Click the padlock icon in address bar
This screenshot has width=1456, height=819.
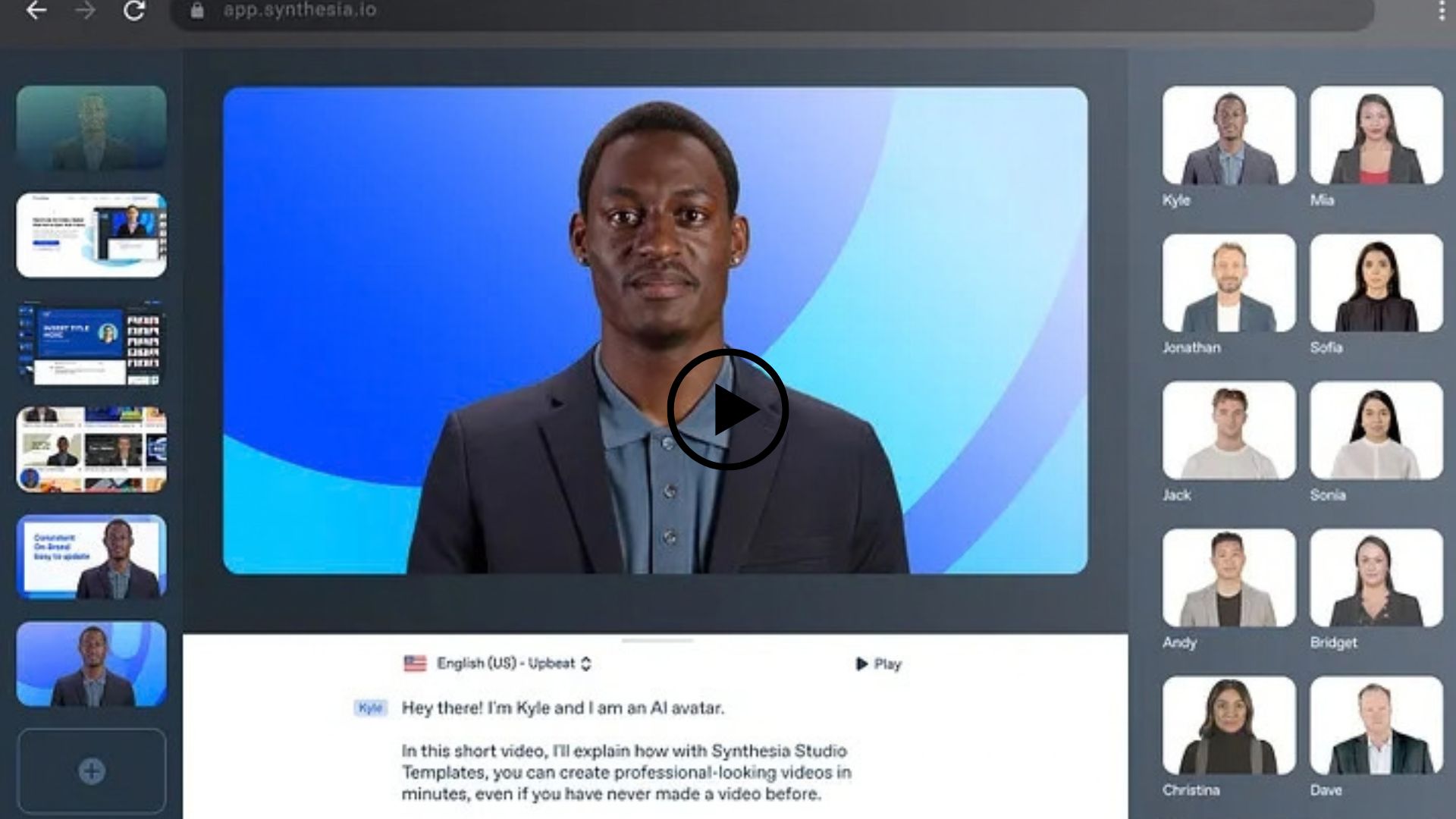[x=197, y=11]
